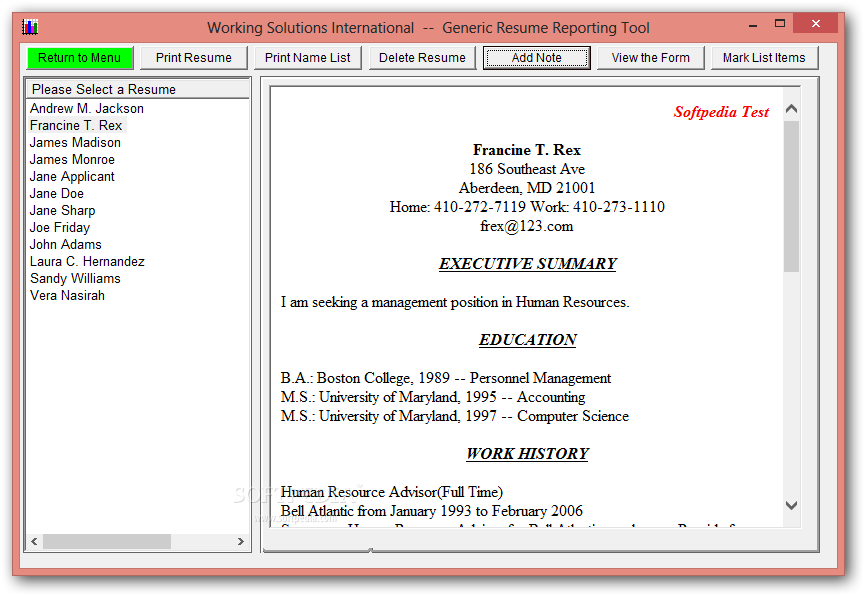Open View the Form
Viewport: 865px width, 596px height.
point(651,58)
